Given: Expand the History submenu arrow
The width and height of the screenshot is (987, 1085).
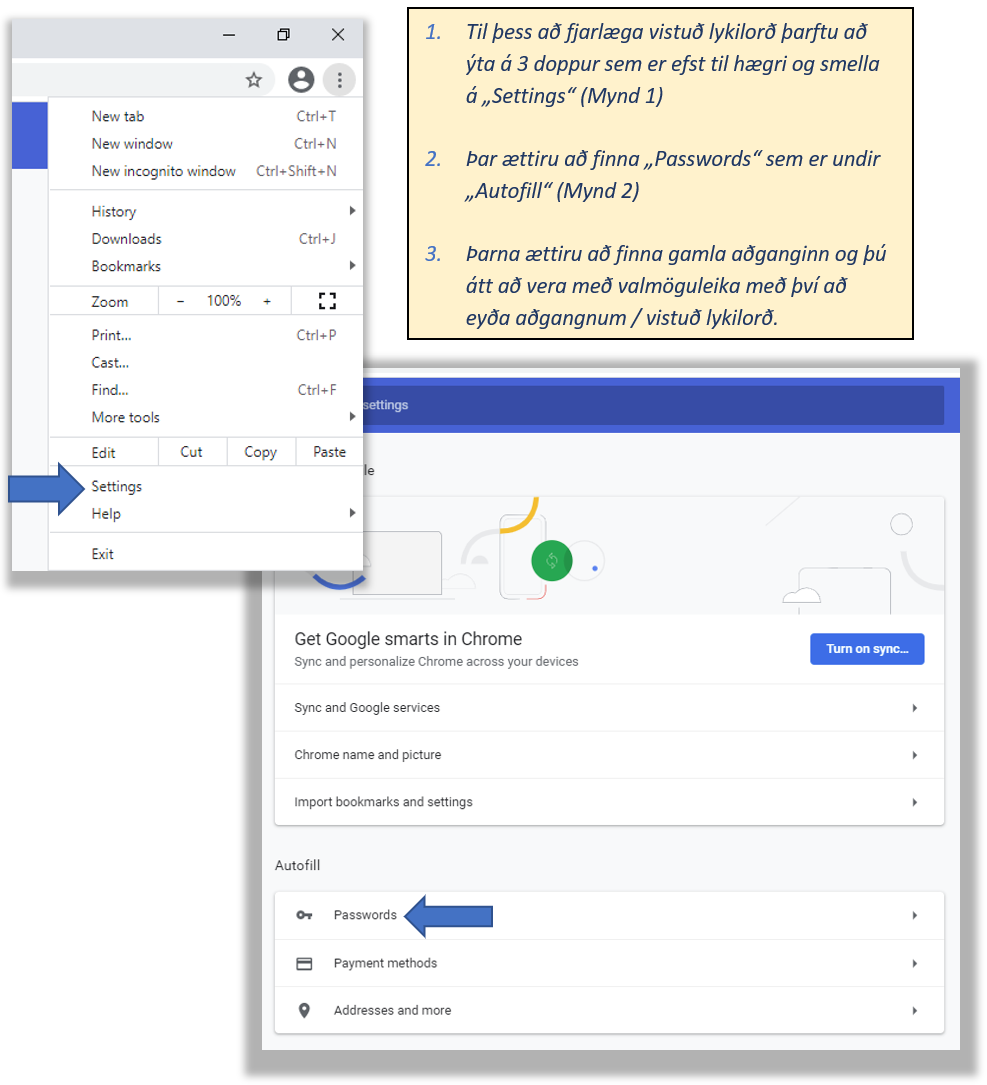Looking at the screenshot, I should 351,211.
